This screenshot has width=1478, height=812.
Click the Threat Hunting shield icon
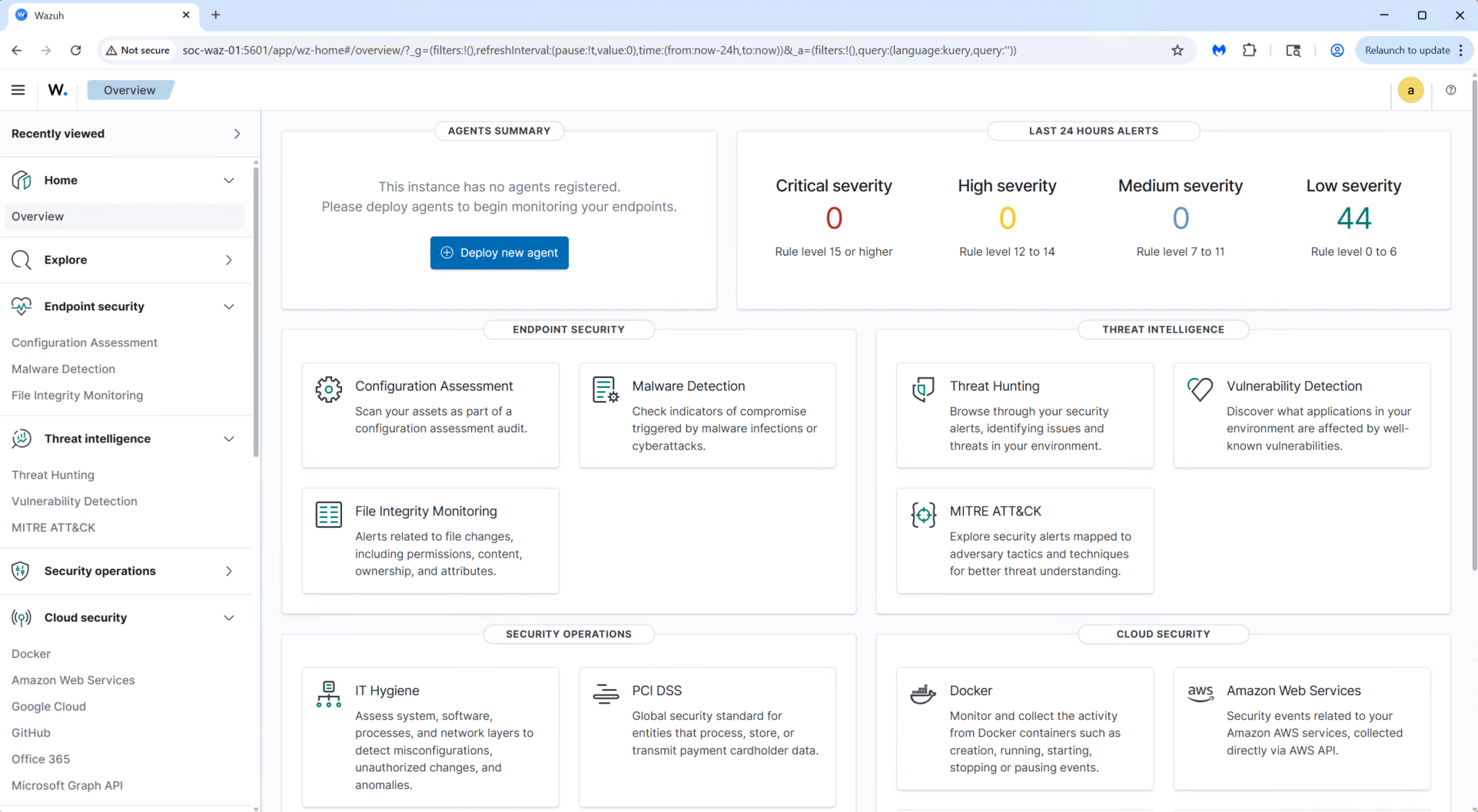click(x=922, y=389)
